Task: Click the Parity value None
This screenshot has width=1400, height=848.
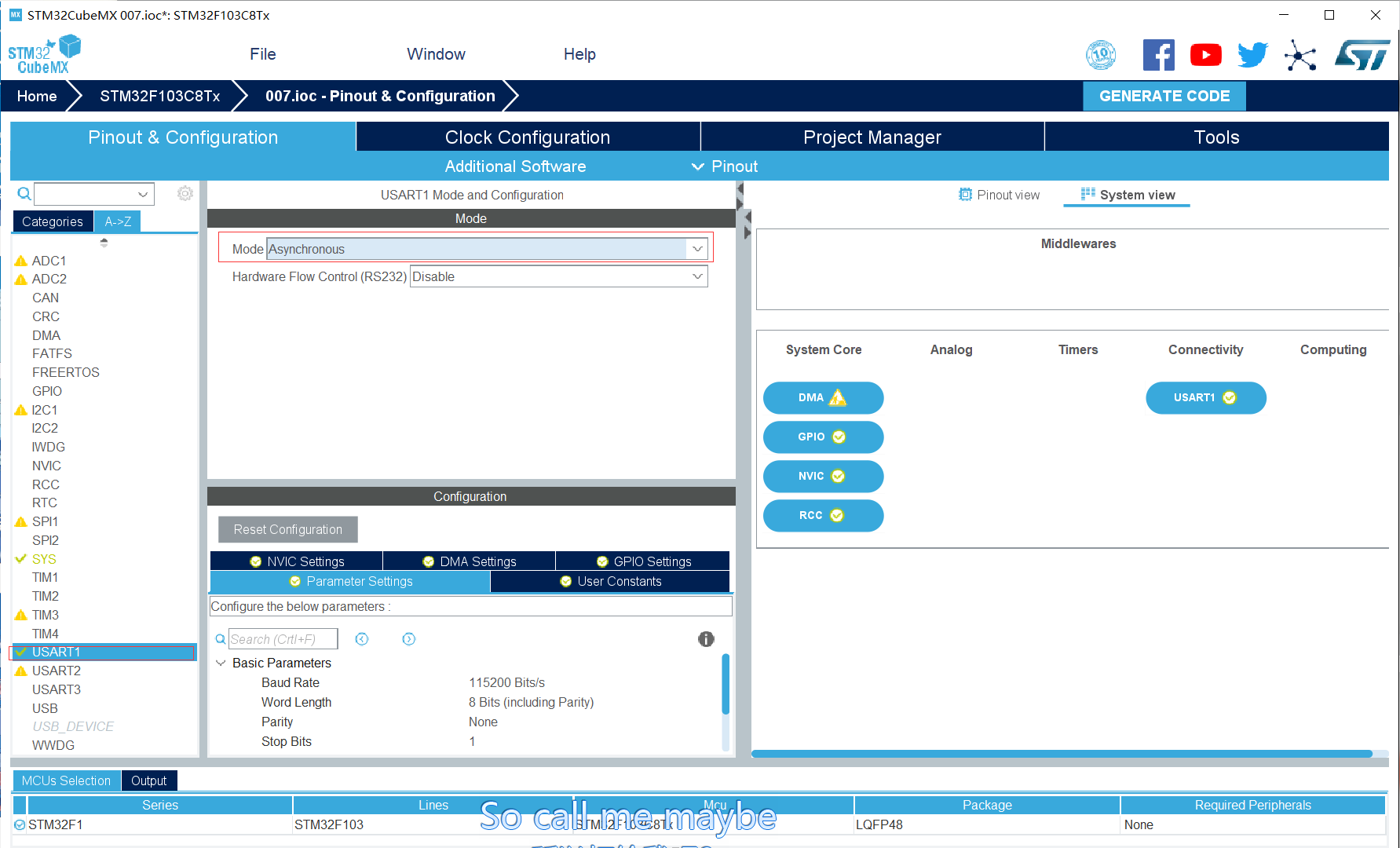Action: (483, 722)
